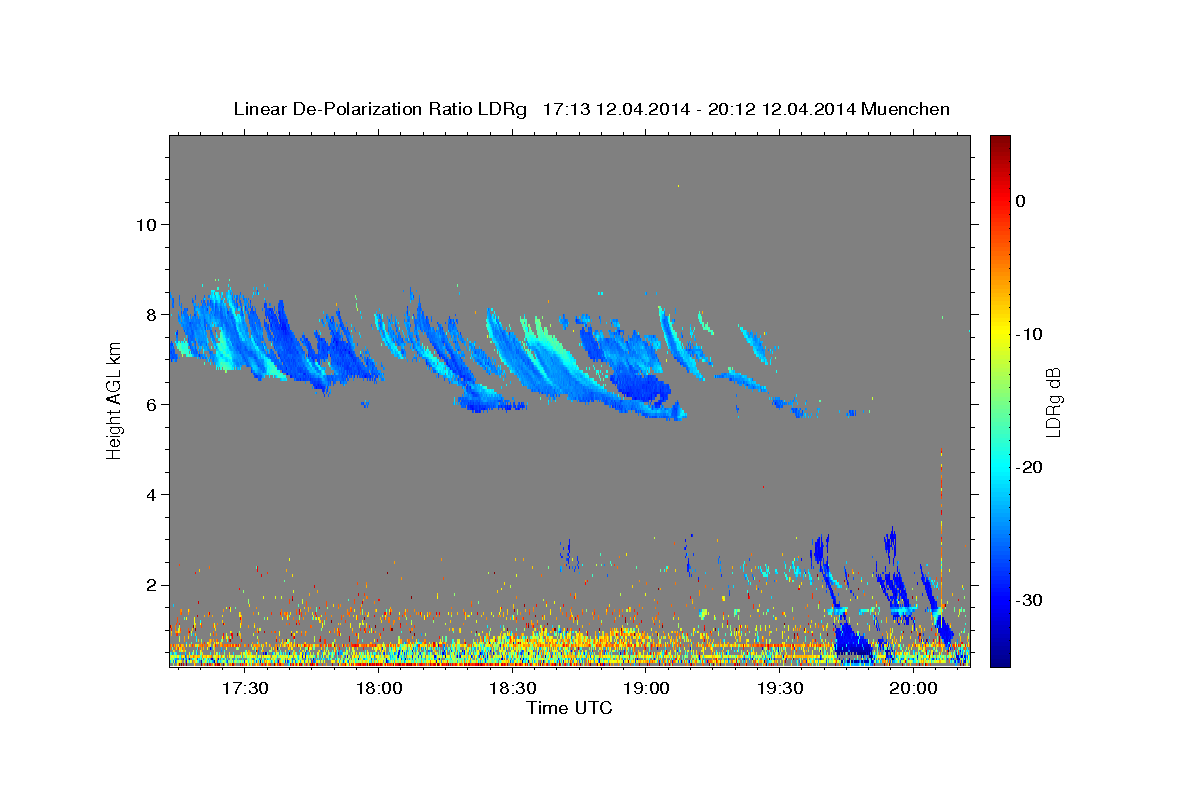Click the height tick label 10
This screenshot has height=800, width=1200.
(x=146, y=224)
